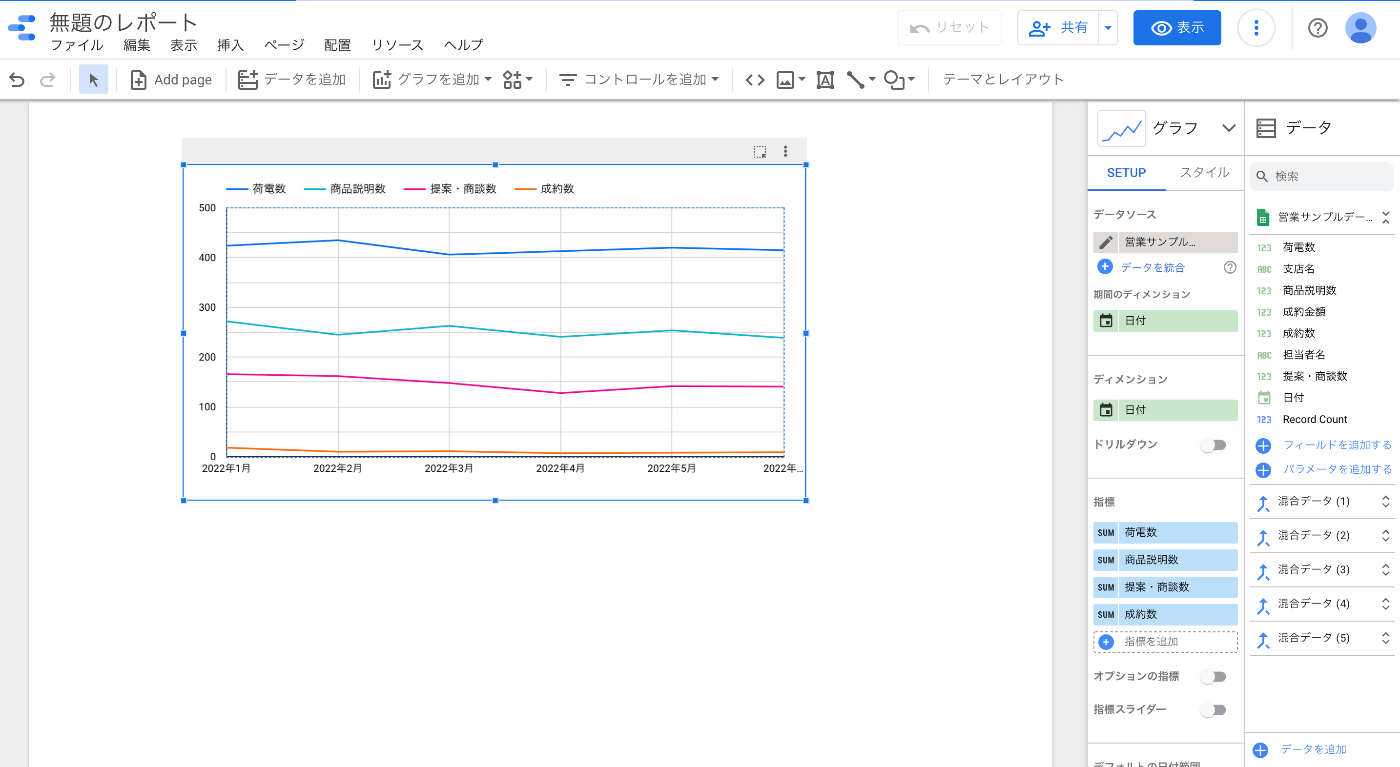Click the Looker Studio logo icon
Image resolution: width=1400 pixels, height=767 pixels.
(x=22, y=28)
